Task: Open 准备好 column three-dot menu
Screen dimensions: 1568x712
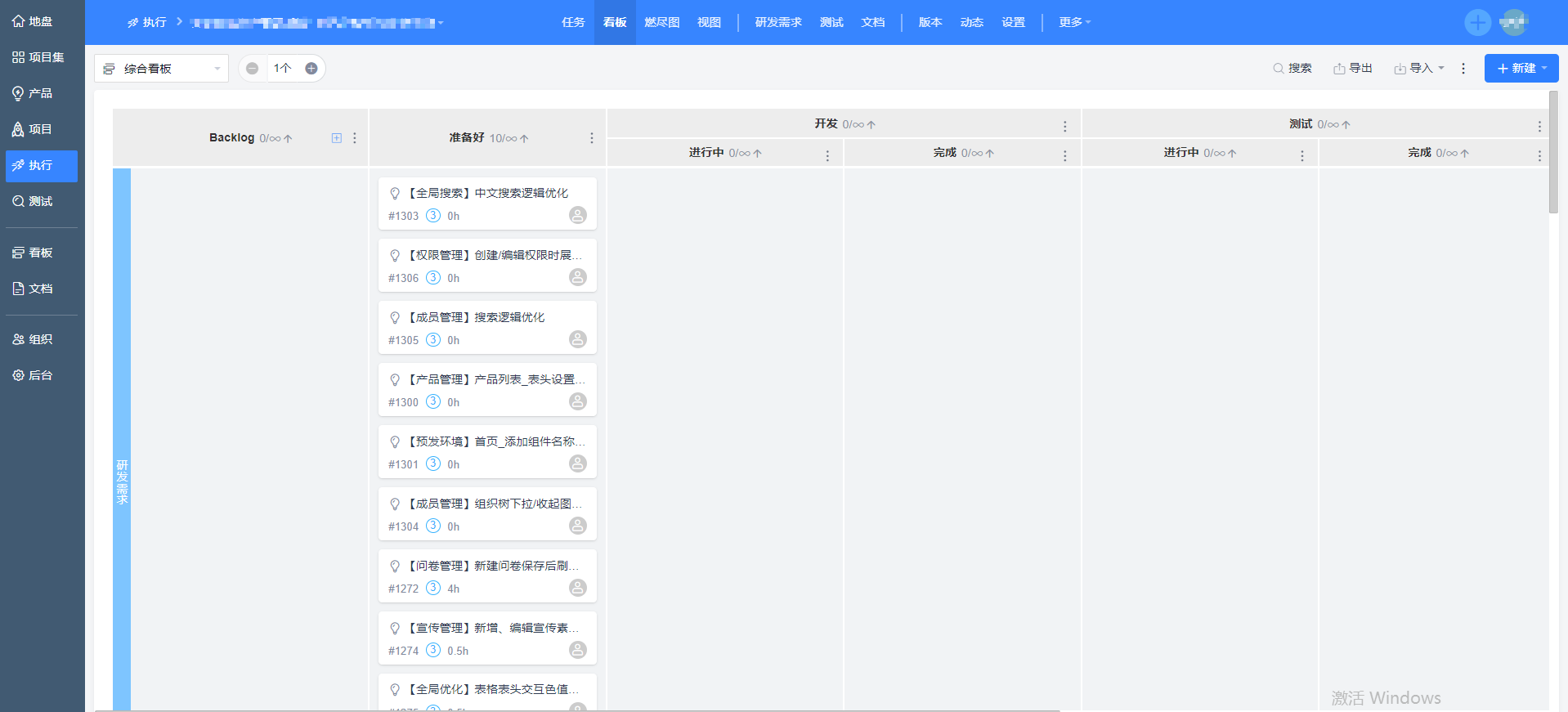Action: pos(592,138)
